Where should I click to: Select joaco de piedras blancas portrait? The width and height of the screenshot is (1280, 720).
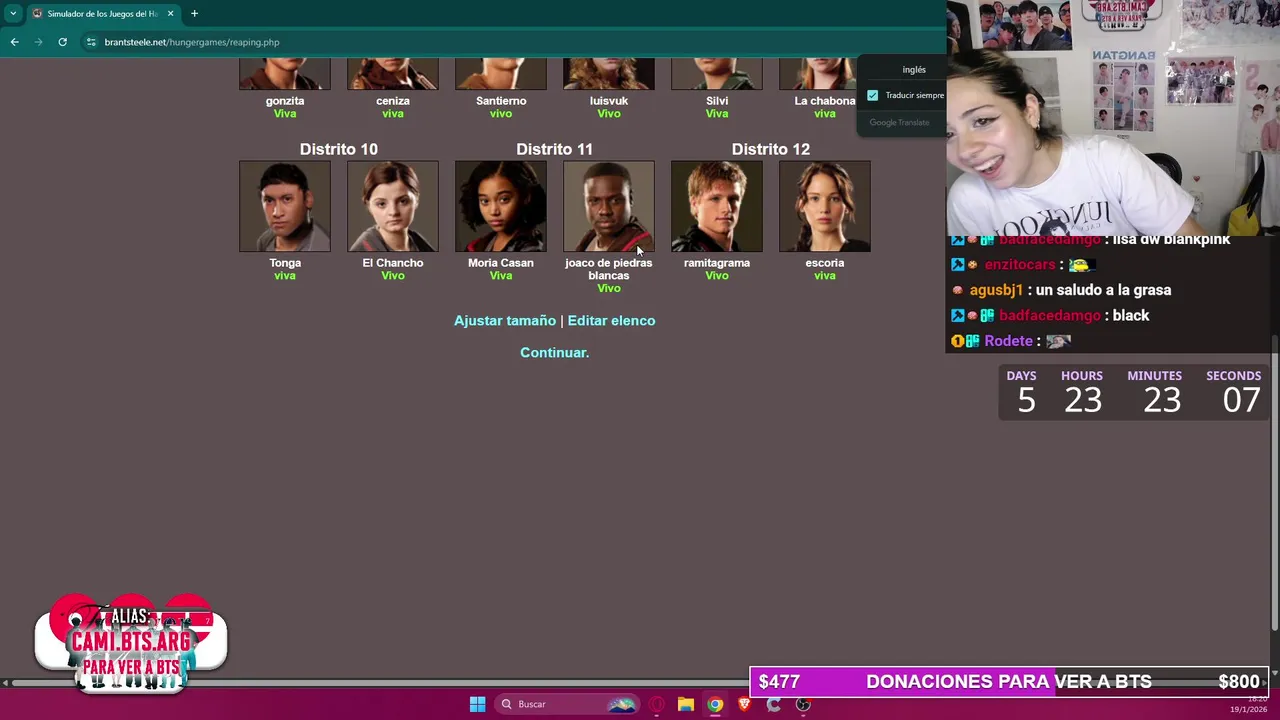click(609, 206)
